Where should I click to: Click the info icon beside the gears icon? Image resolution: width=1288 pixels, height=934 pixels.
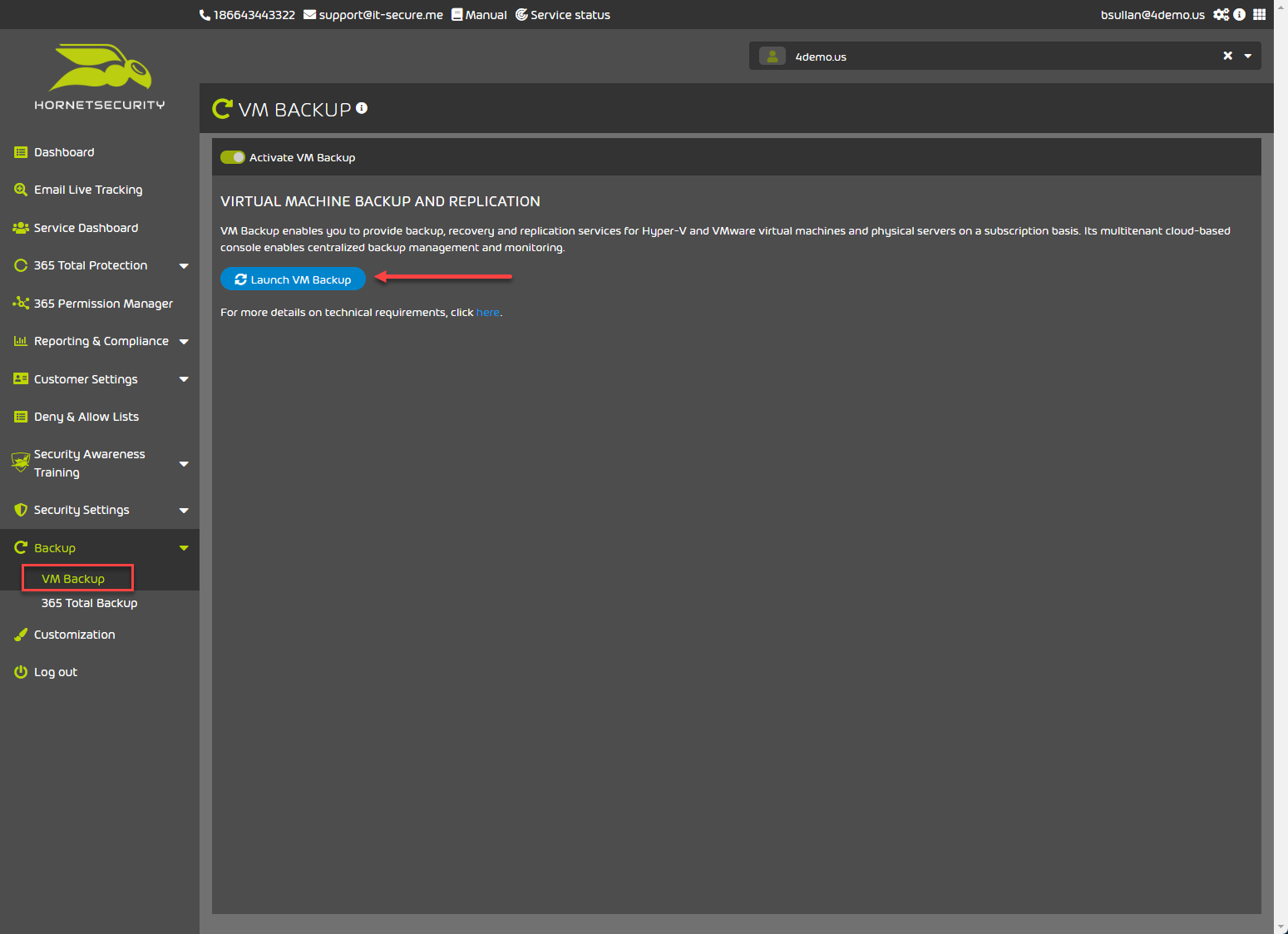(1239, 14)
